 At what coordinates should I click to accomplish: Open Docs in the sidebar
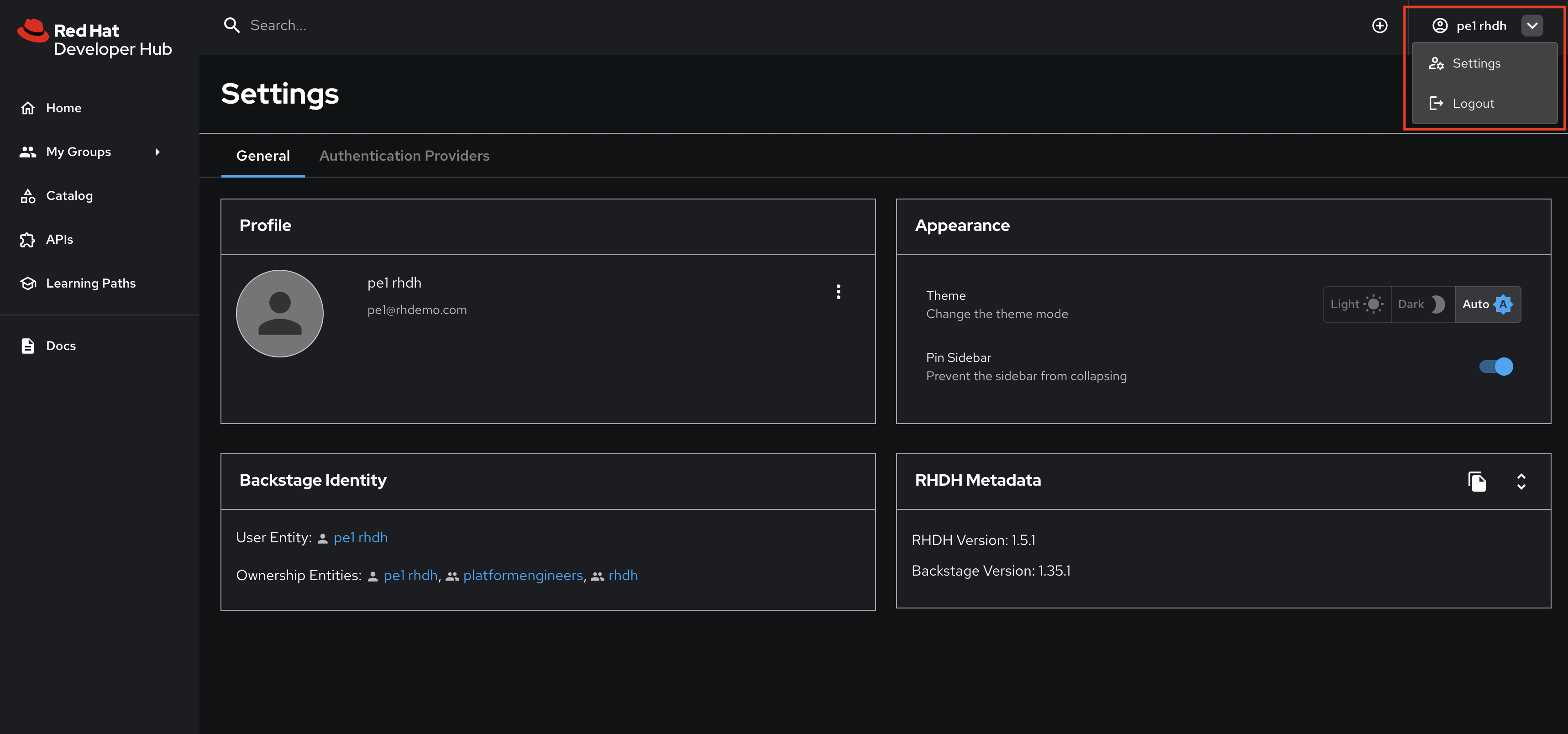(100, 346)
